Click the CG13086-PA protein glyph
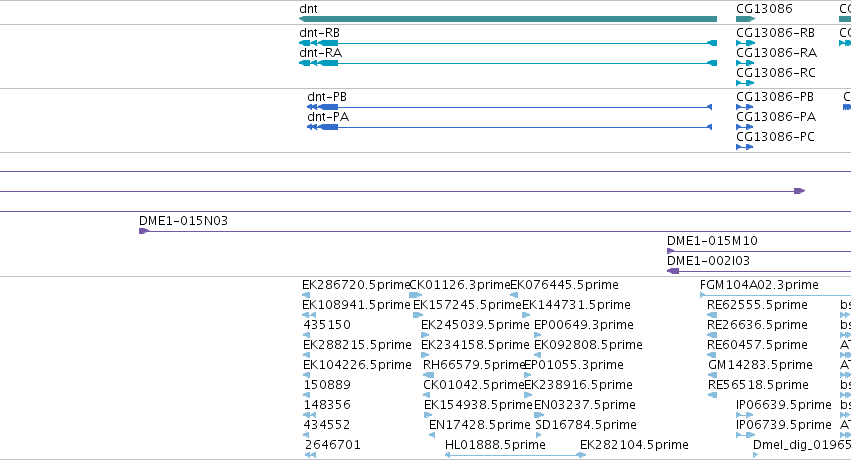 coord(745,127)
